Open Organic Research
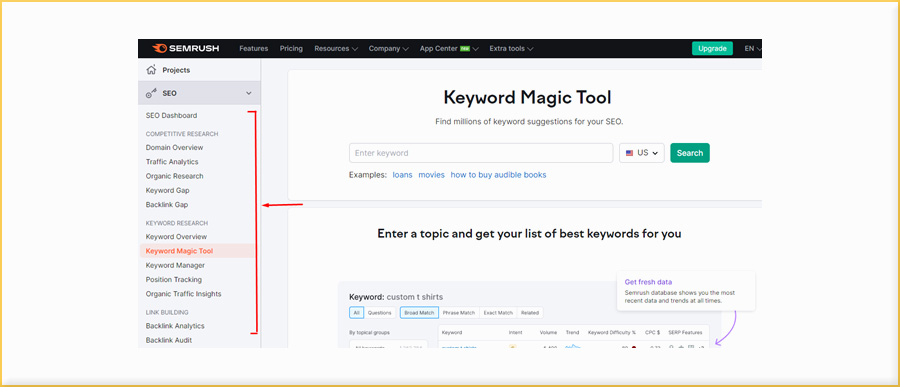900x387 pixels. 174,176
